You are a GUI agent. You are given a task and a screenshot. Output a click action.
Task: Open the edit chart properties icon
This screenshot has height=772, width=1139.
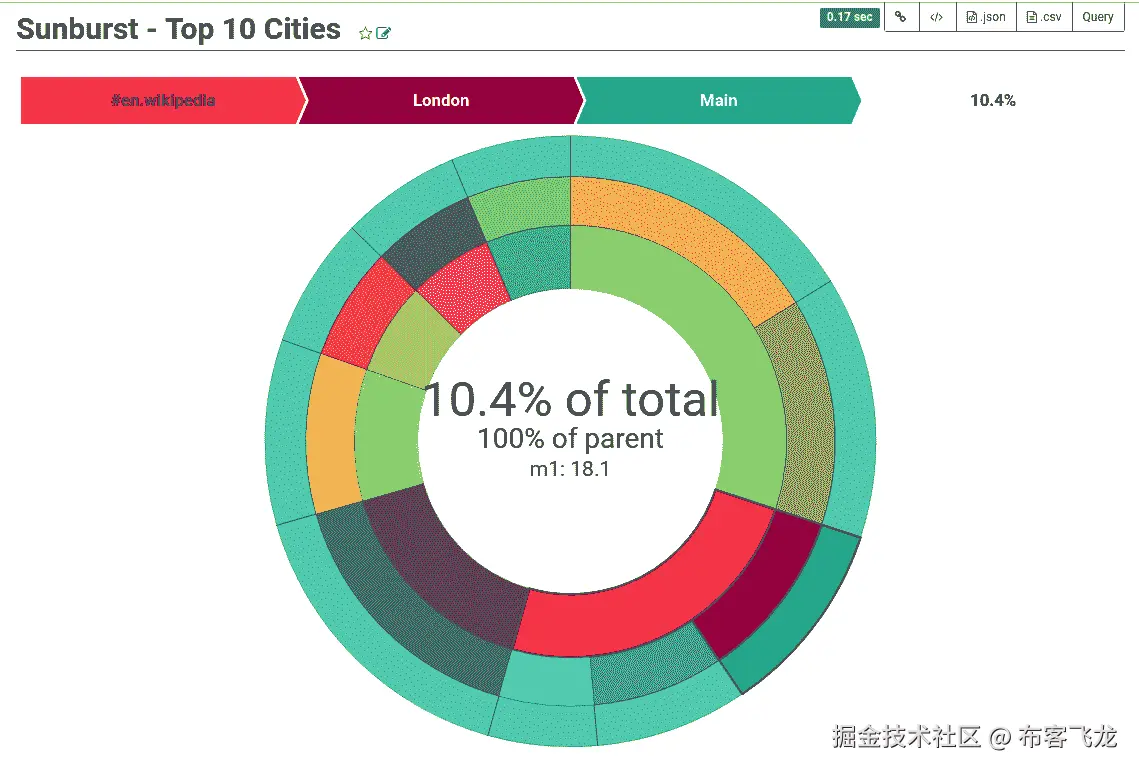click(x=384, y=33)
